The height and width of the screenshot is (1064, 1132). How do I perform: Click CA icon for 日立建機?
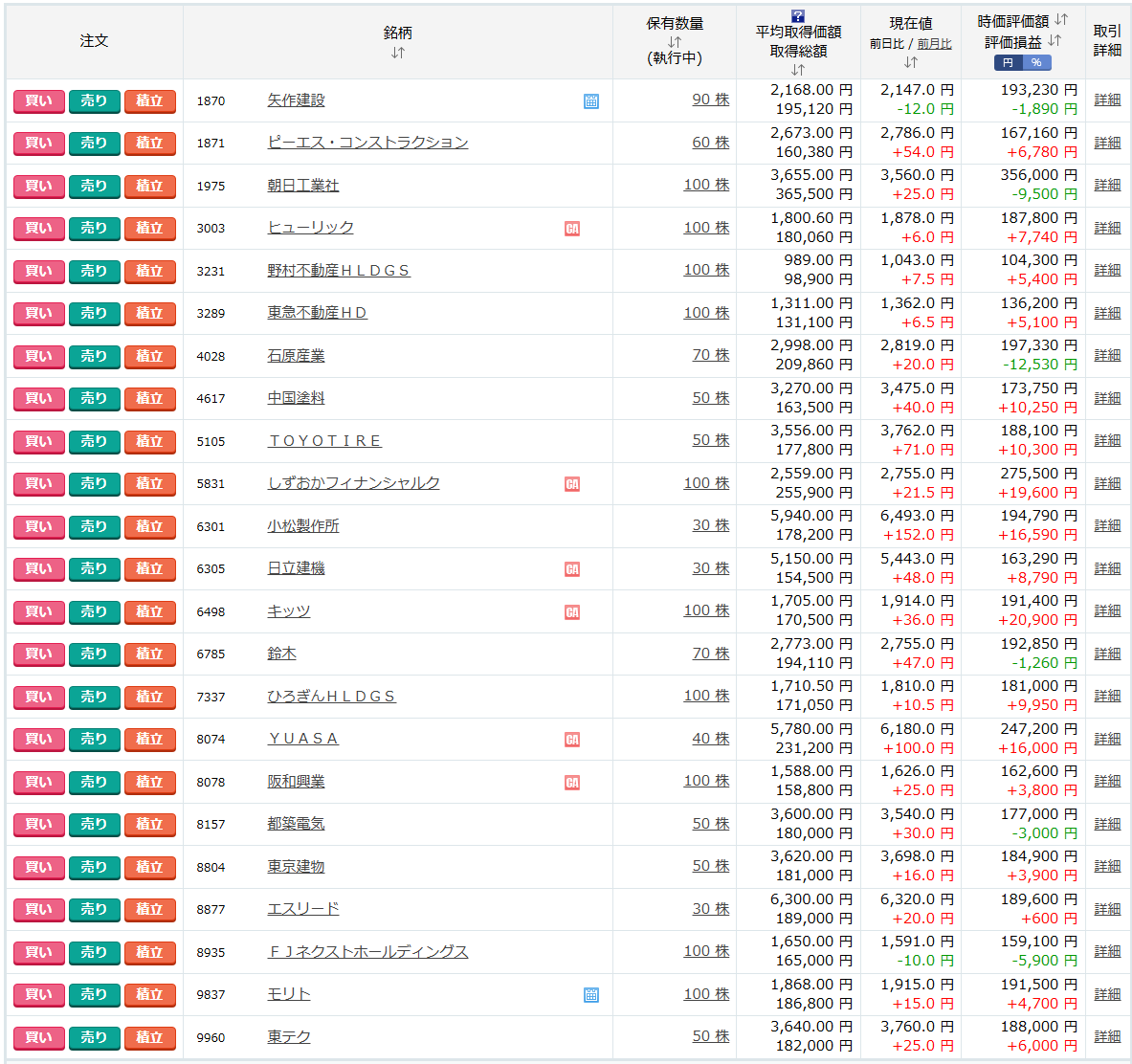pos(572,569)
